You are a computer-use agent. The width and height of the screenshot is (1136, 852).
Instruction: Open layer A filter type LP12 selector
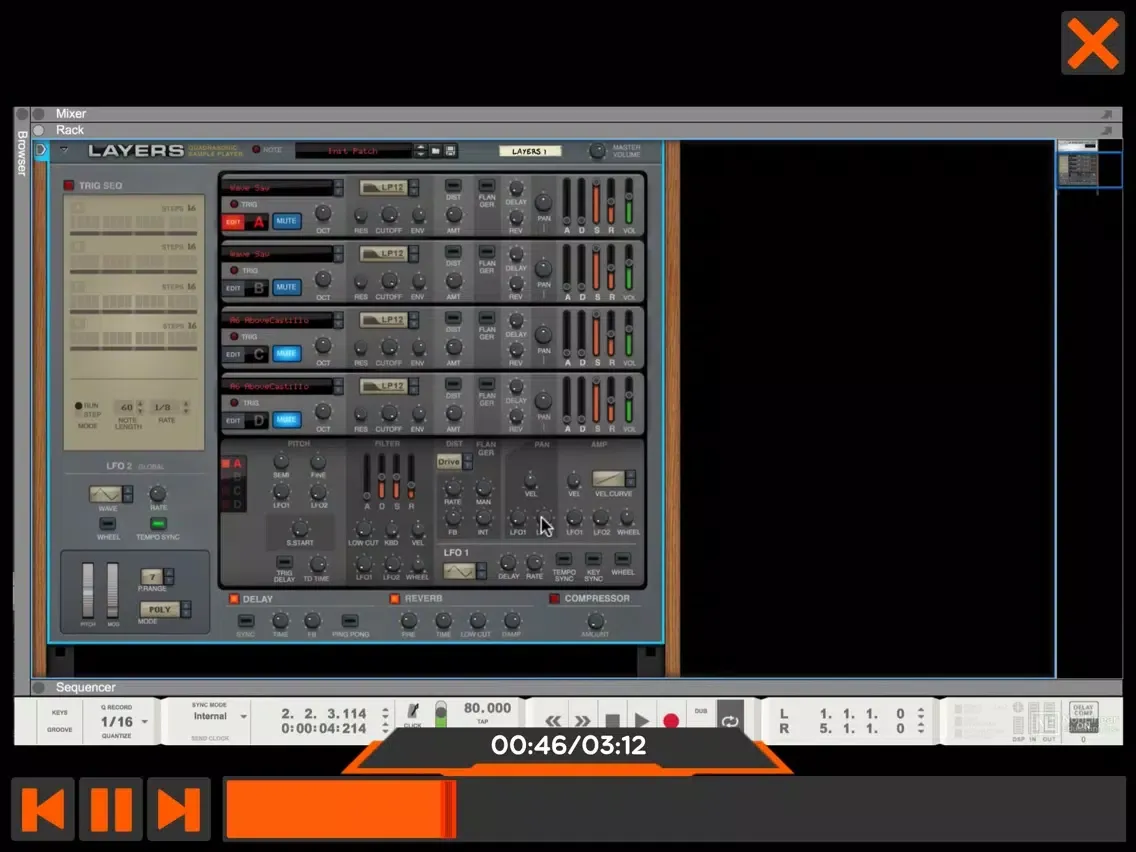(389, 188)
